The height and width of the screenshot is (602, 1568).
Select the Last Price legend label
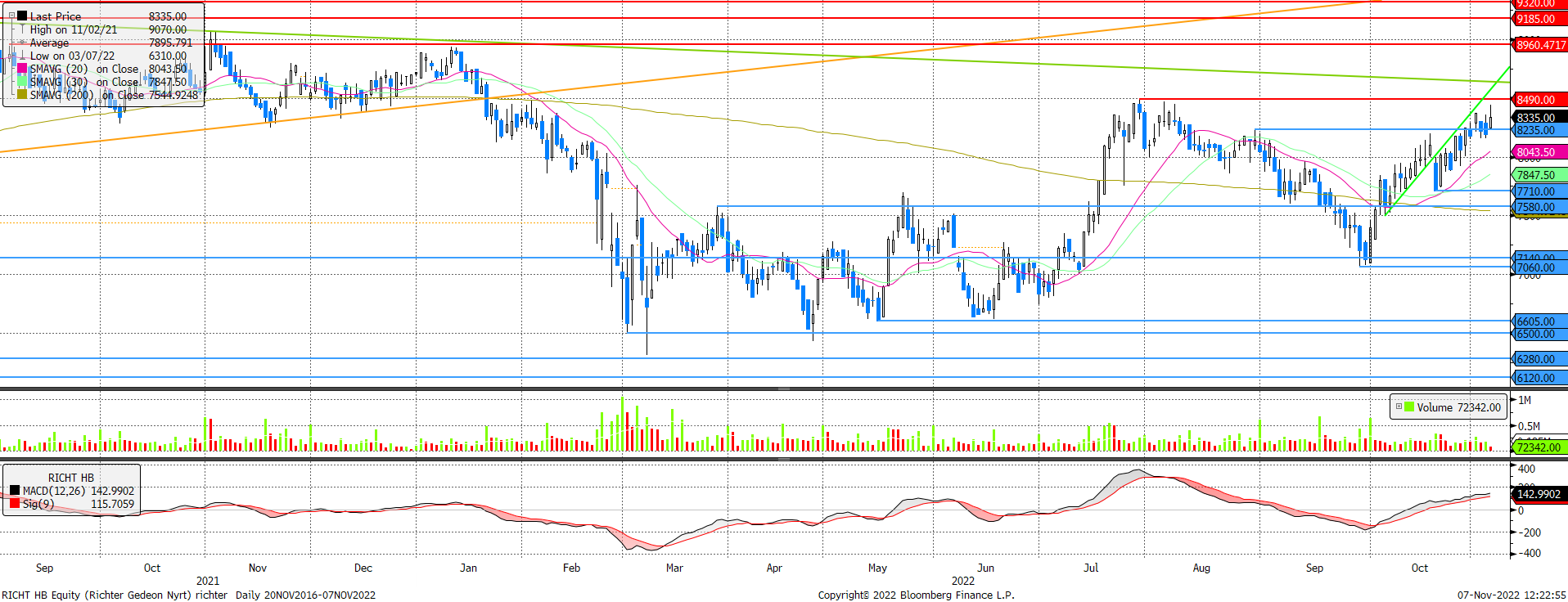[x=56, y=16]
